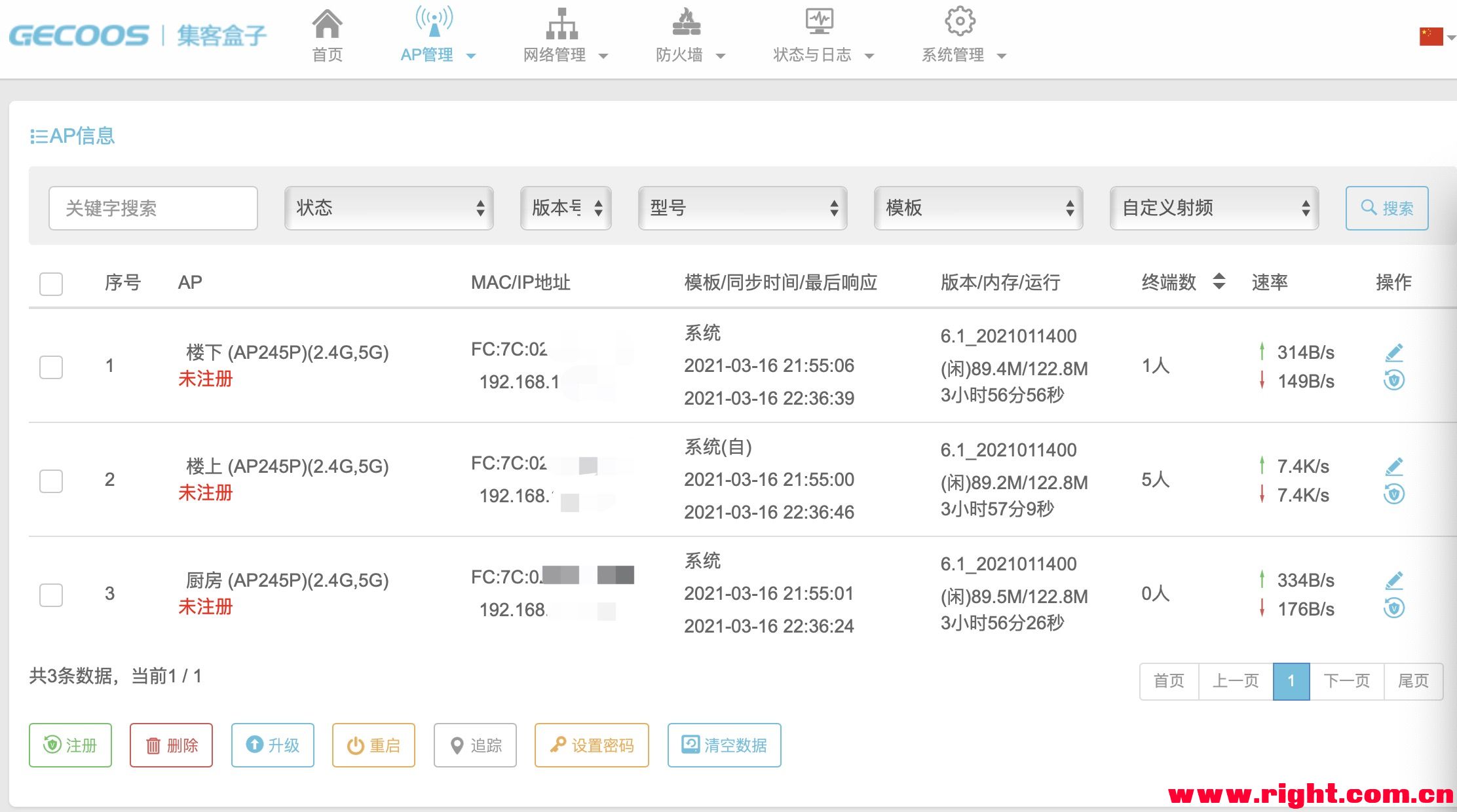Go to 上一页 previous page

click(x=1236, y=681)
